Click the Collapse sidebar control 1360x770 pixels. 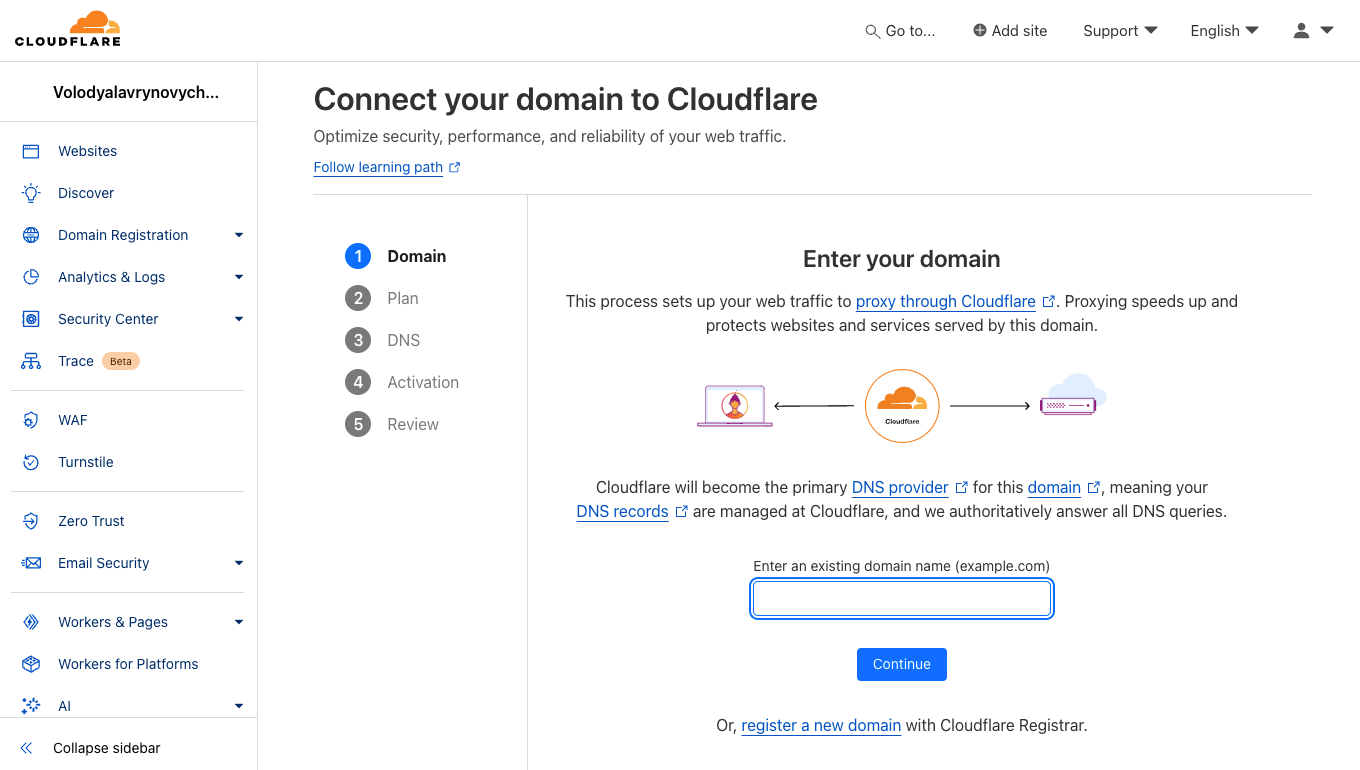[106, 748]
